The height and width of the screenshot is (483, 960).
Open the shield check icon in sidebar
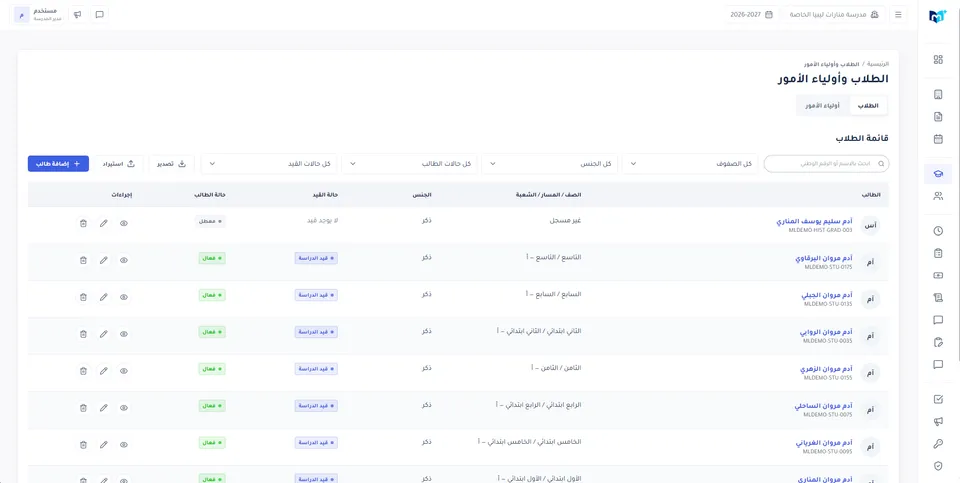click(x=938, y=466)
